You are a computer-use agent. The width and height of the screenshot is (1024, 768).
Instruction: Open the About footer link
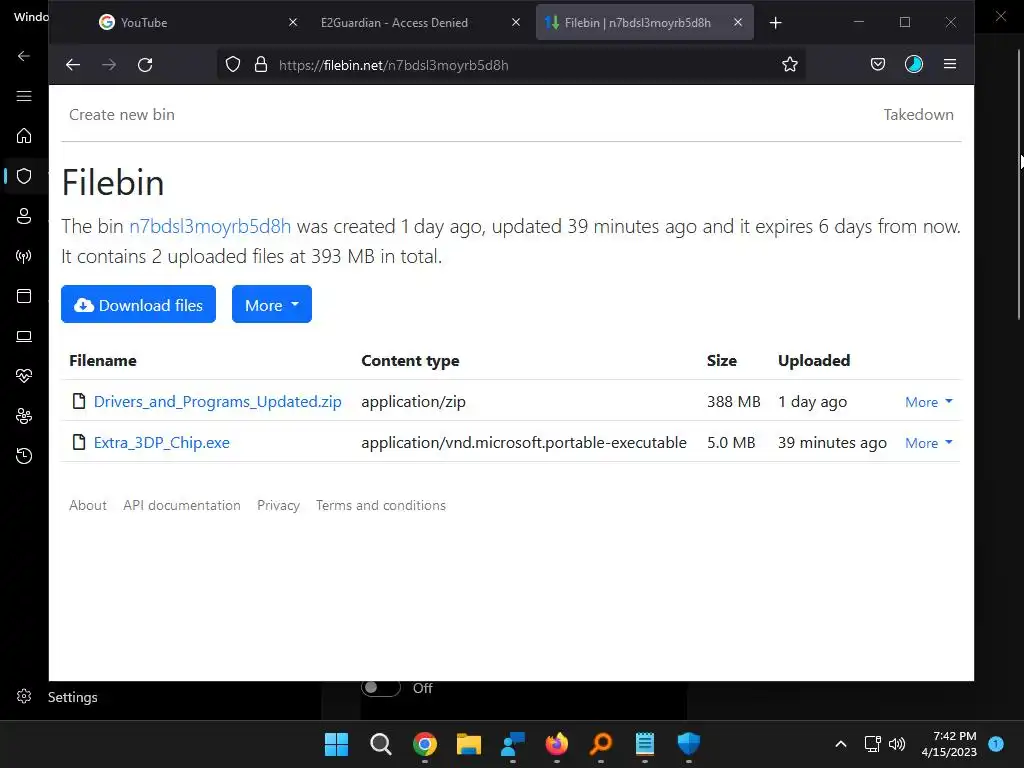(x=88, y=505)
